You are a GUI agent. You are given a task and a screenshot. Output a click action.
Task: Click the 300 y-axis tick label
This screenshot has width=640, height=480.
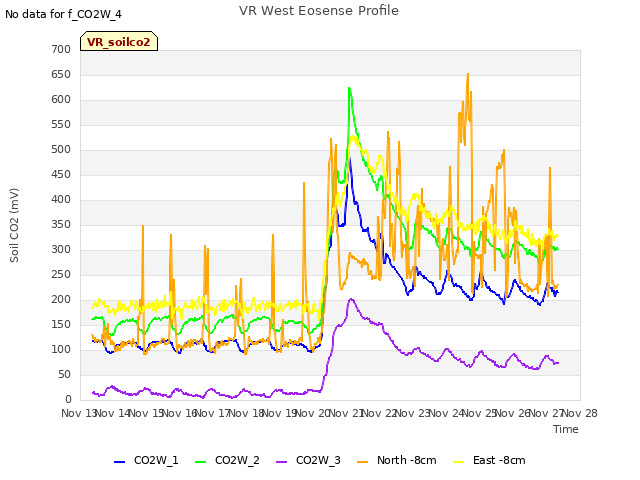point(61,249)
